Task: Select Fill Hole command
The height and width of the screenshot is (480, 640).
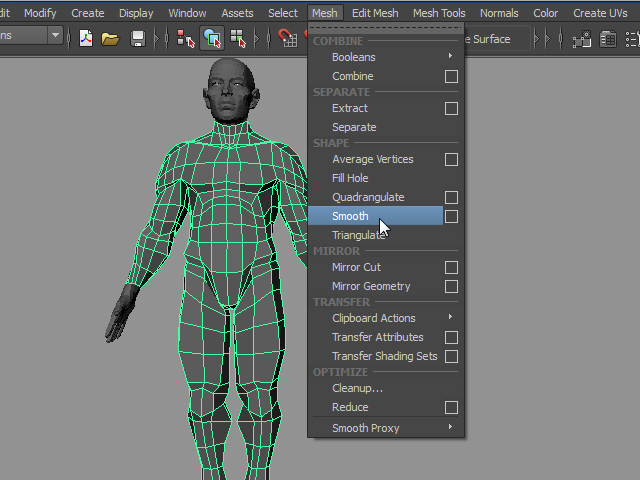Action: 350,178
